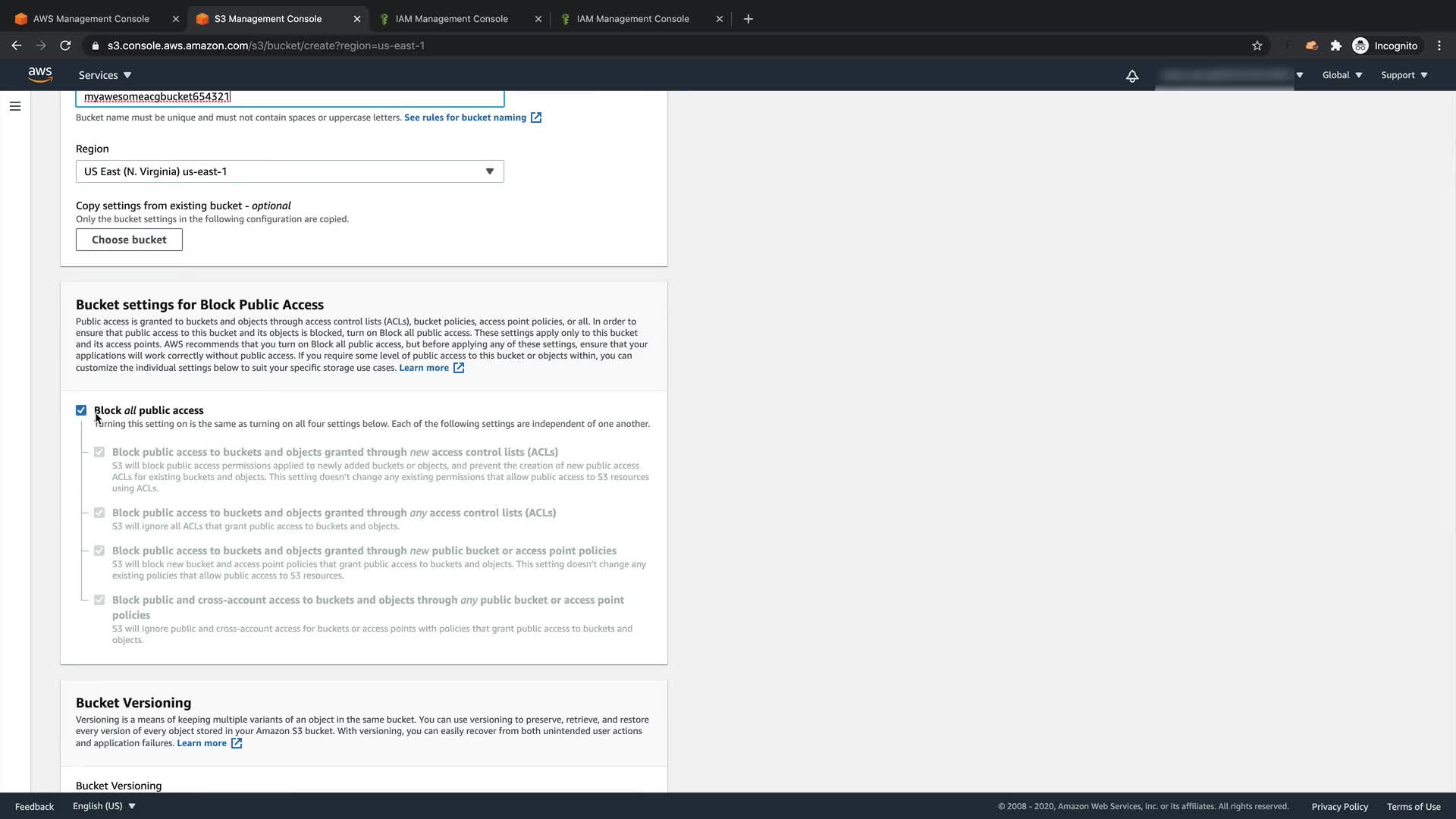Expand the Region dropdown selector

coord(290,171)
